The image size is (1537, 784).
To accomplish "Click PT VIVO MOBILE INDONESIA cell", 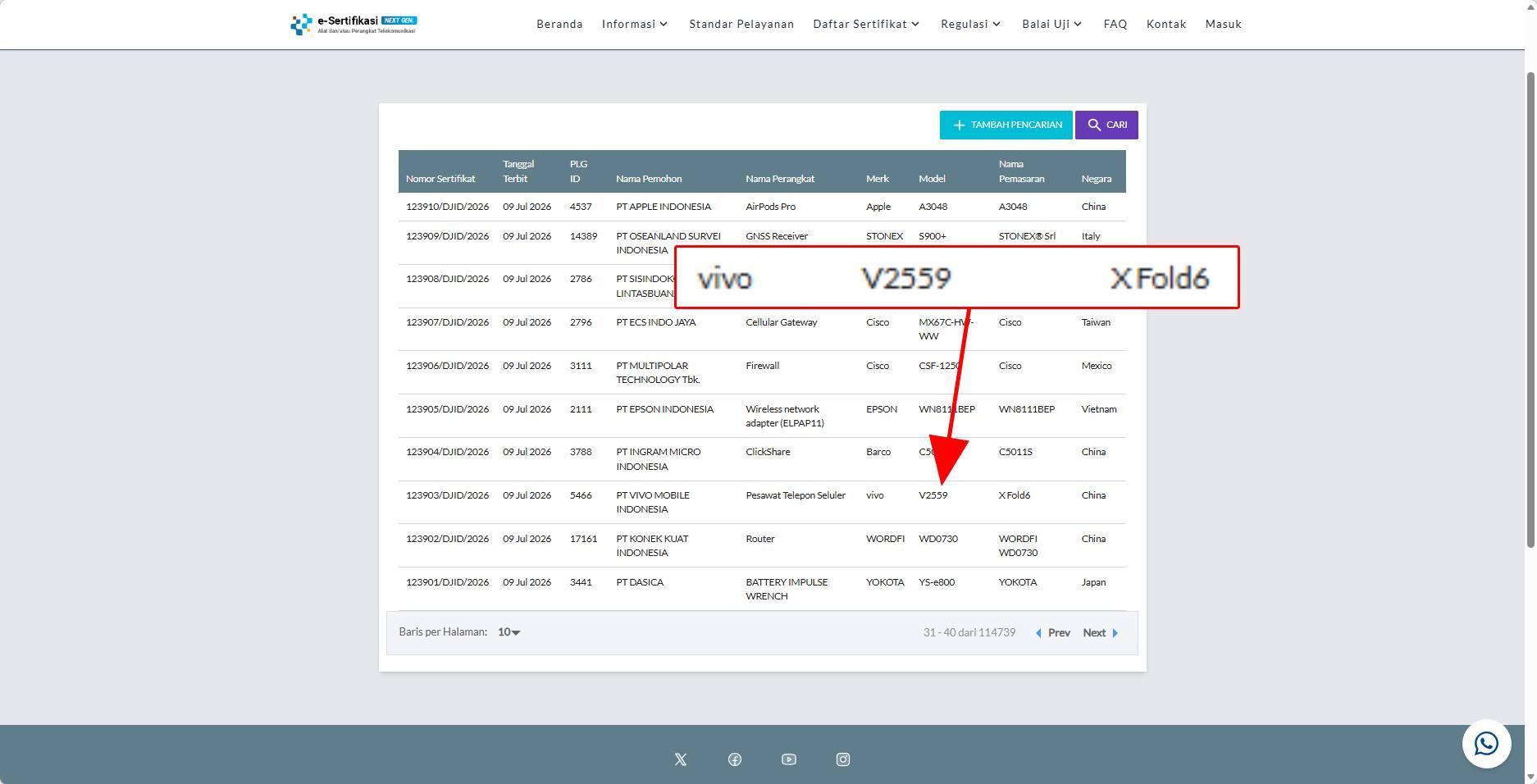I will [653, 502].
